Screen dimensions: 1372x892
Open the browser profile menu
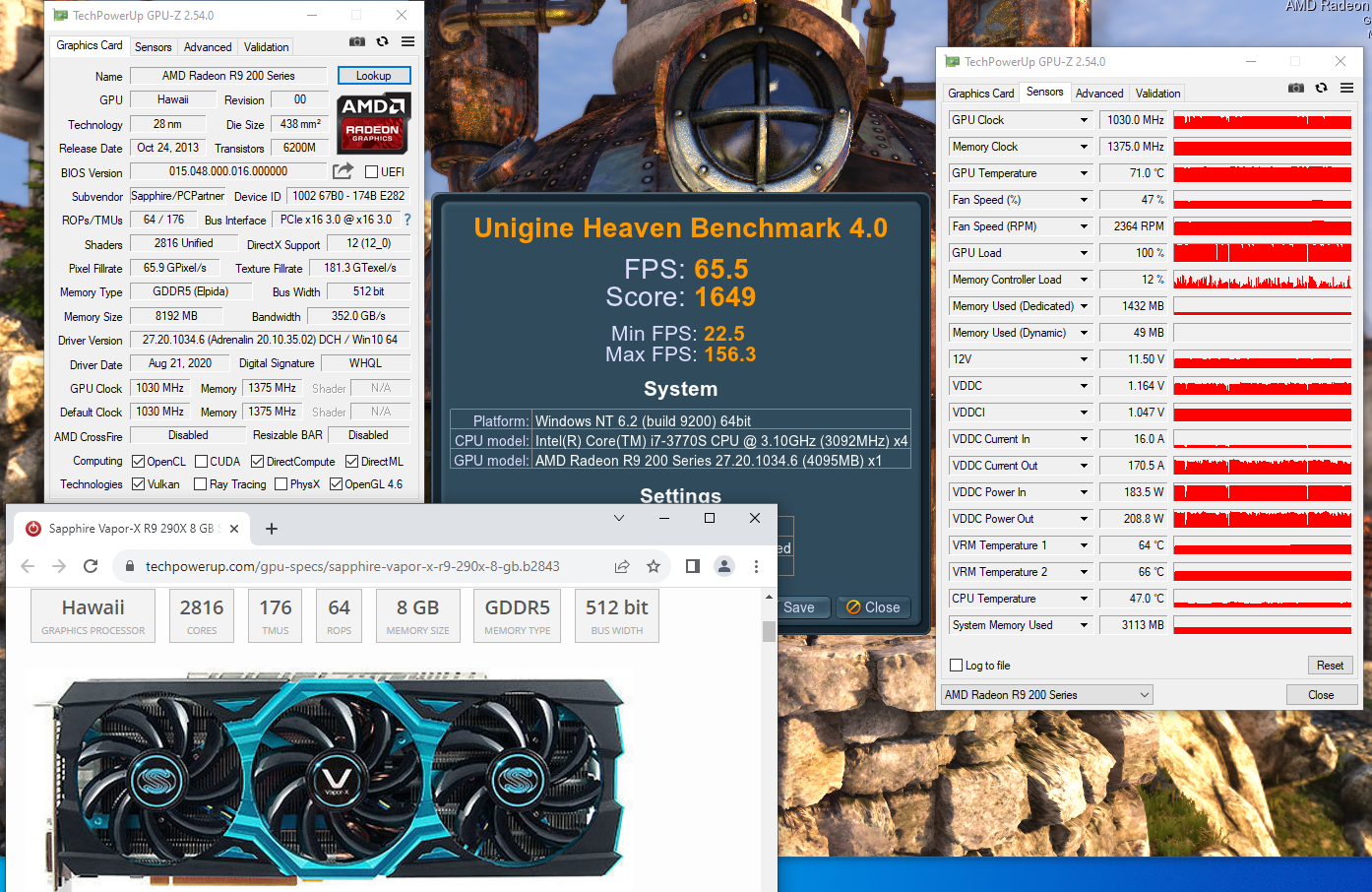724,566
